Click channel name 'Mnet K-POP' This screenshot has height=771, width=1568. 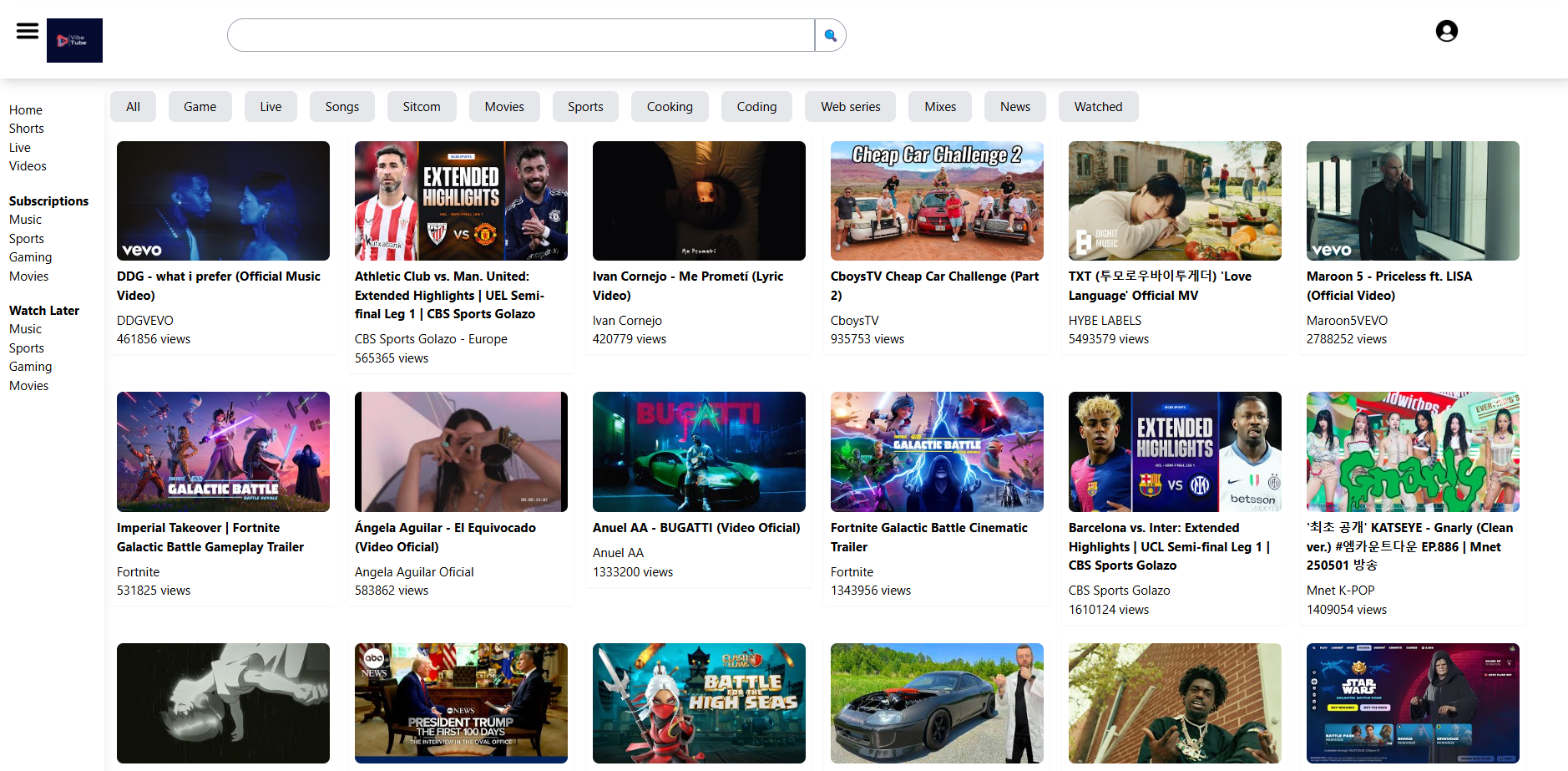(x=1340, y=591)
